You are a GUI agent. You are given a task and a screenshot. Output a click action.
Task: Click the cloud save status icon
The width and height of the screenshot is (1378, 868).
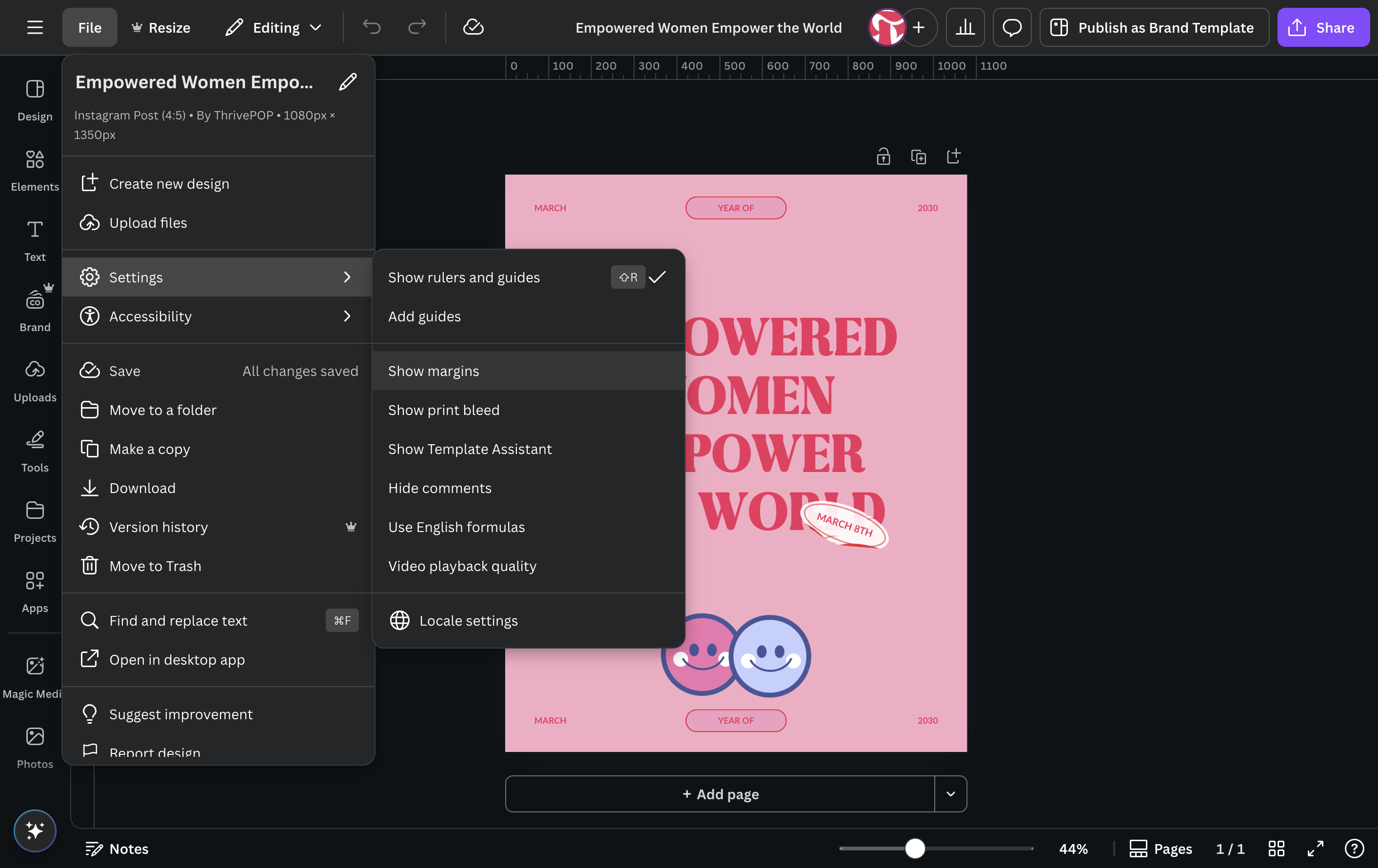tap(473, 27)
